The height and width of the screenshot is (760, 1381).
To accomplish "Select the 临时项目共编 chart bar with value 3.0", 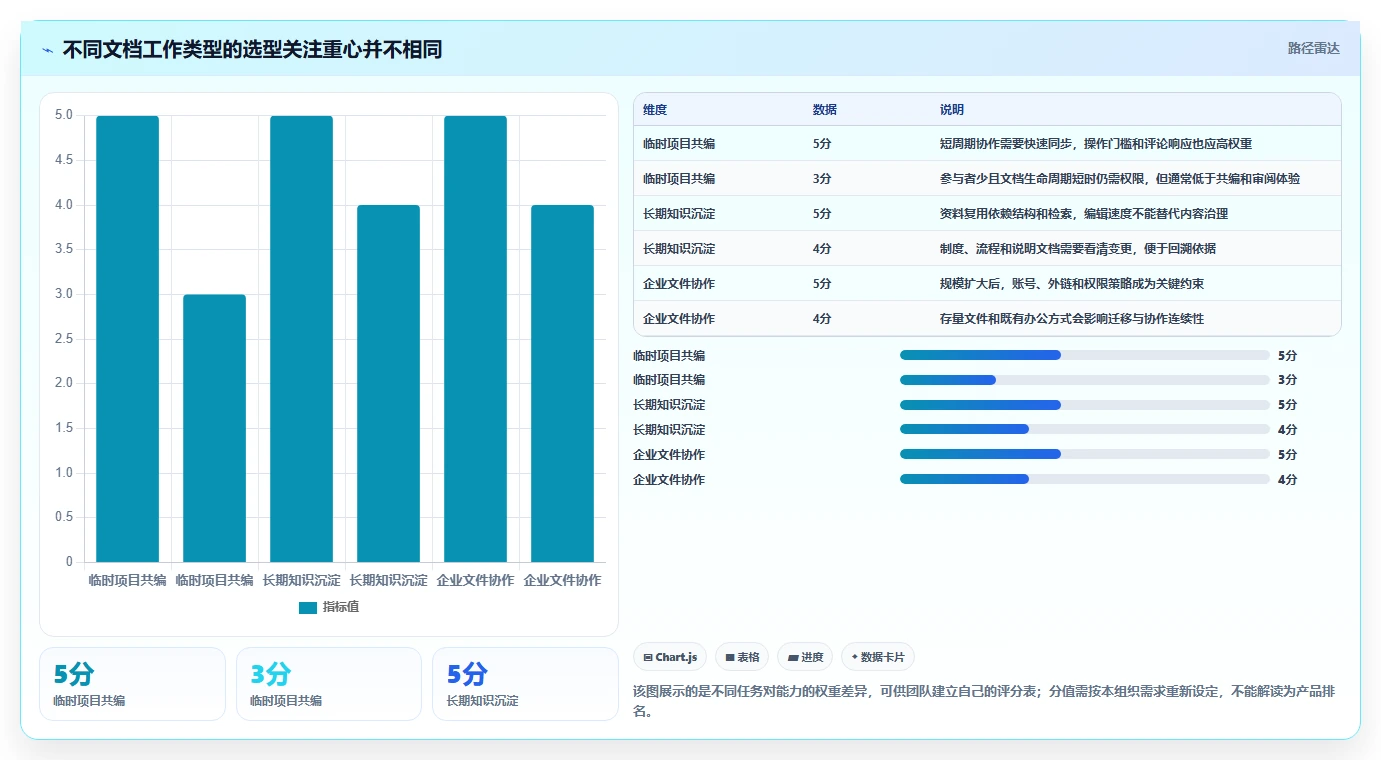I will pyautogui.click(x=215, y=428).
